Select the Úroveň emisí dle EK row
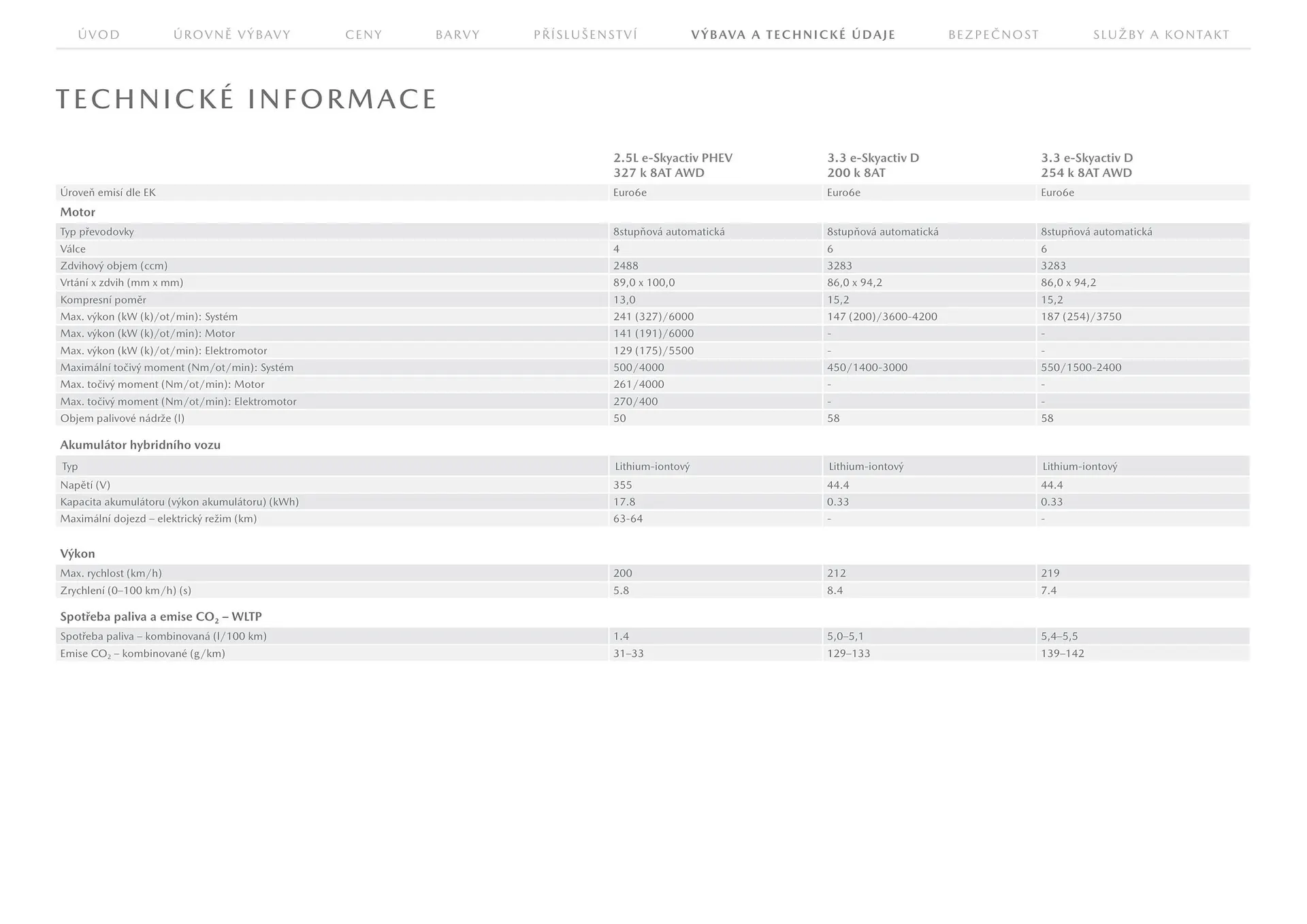Image resolution: width=1307 pixels, height=924 pixels. tap(108, 193)
